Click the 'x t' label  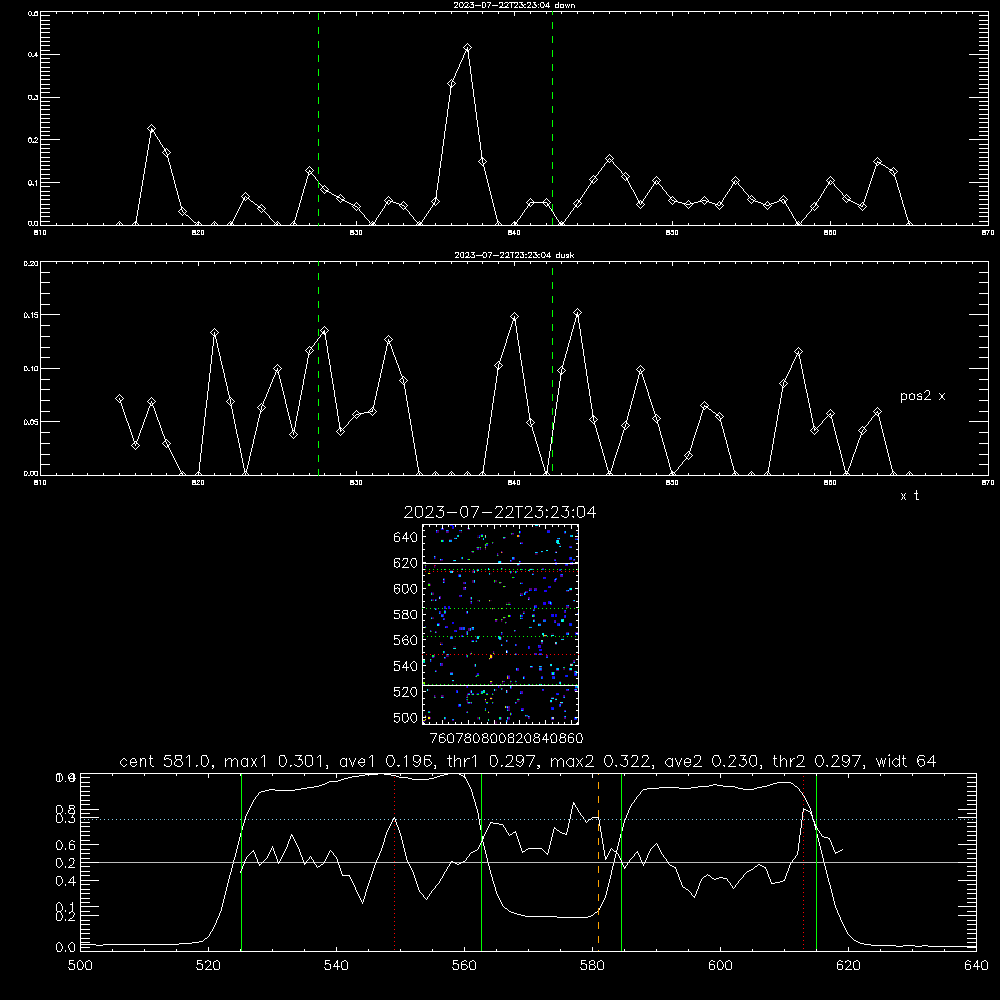pos(909,496)
